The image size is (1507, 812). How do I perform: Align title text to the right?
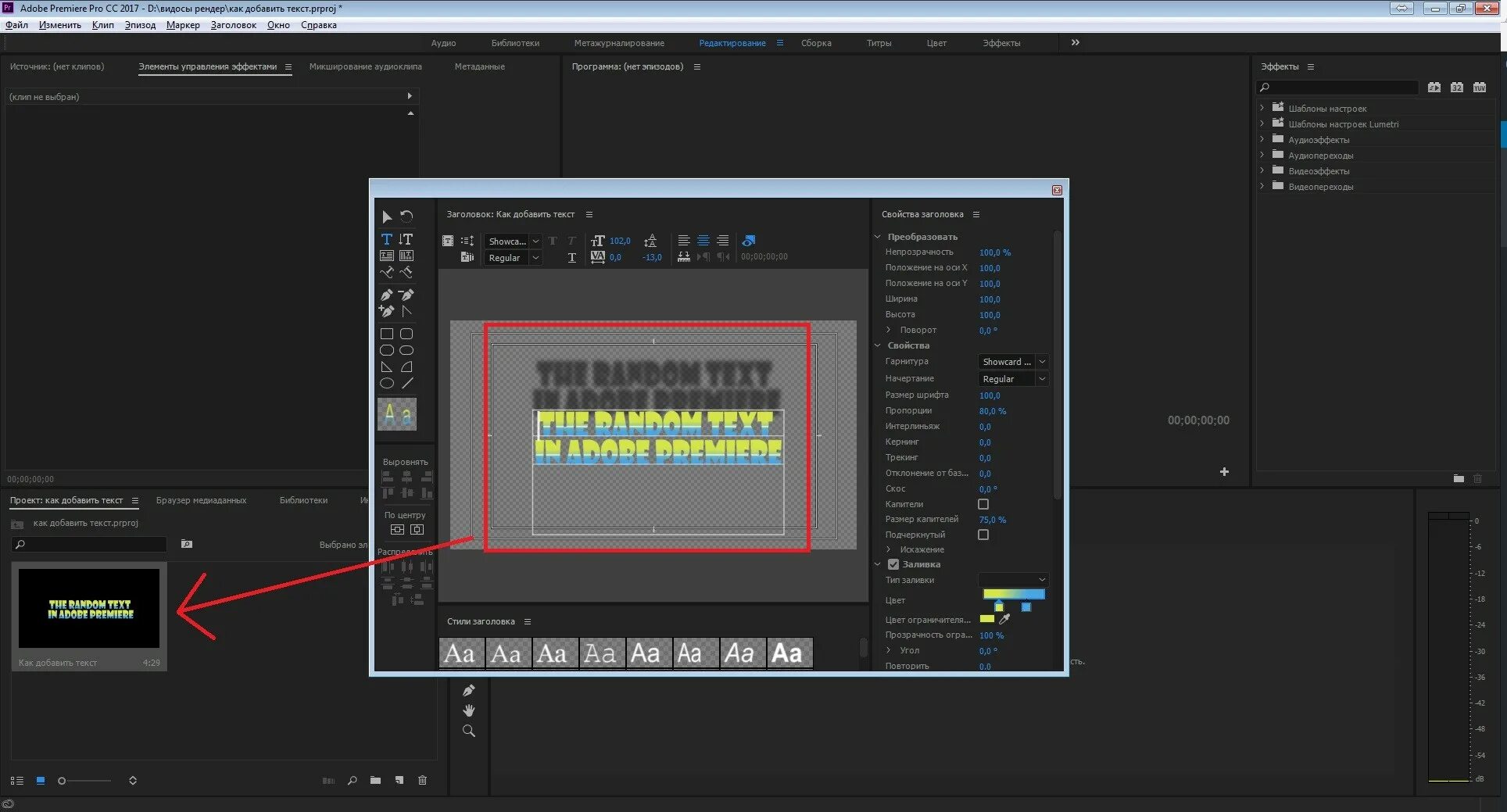723,241
